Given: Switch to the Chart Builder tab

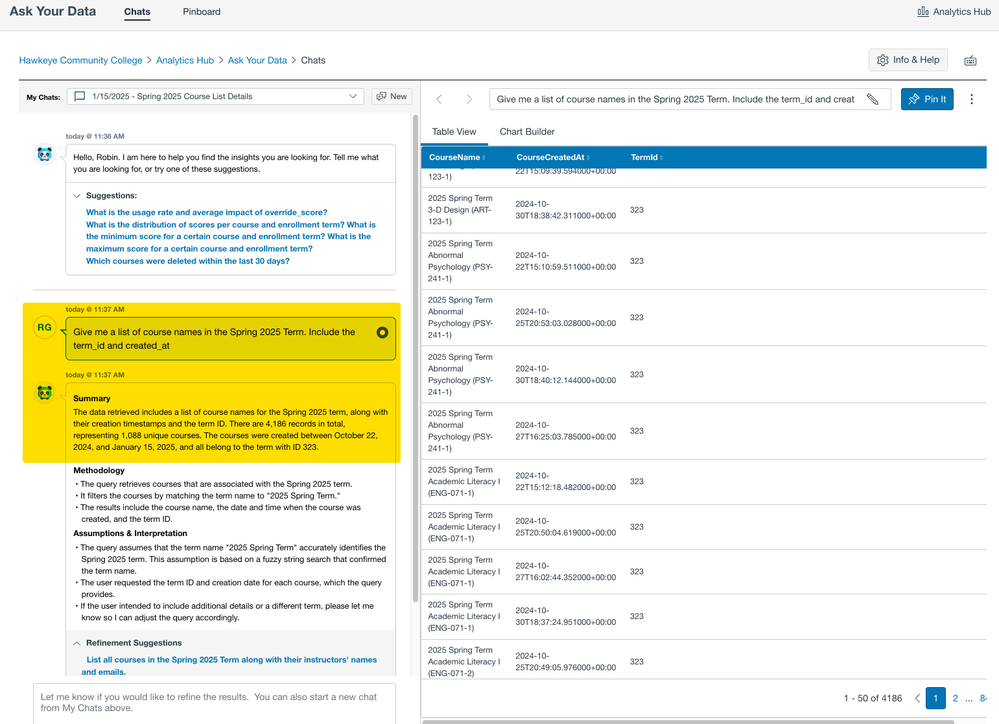Looking at the screenshot, I should point(527,132).
